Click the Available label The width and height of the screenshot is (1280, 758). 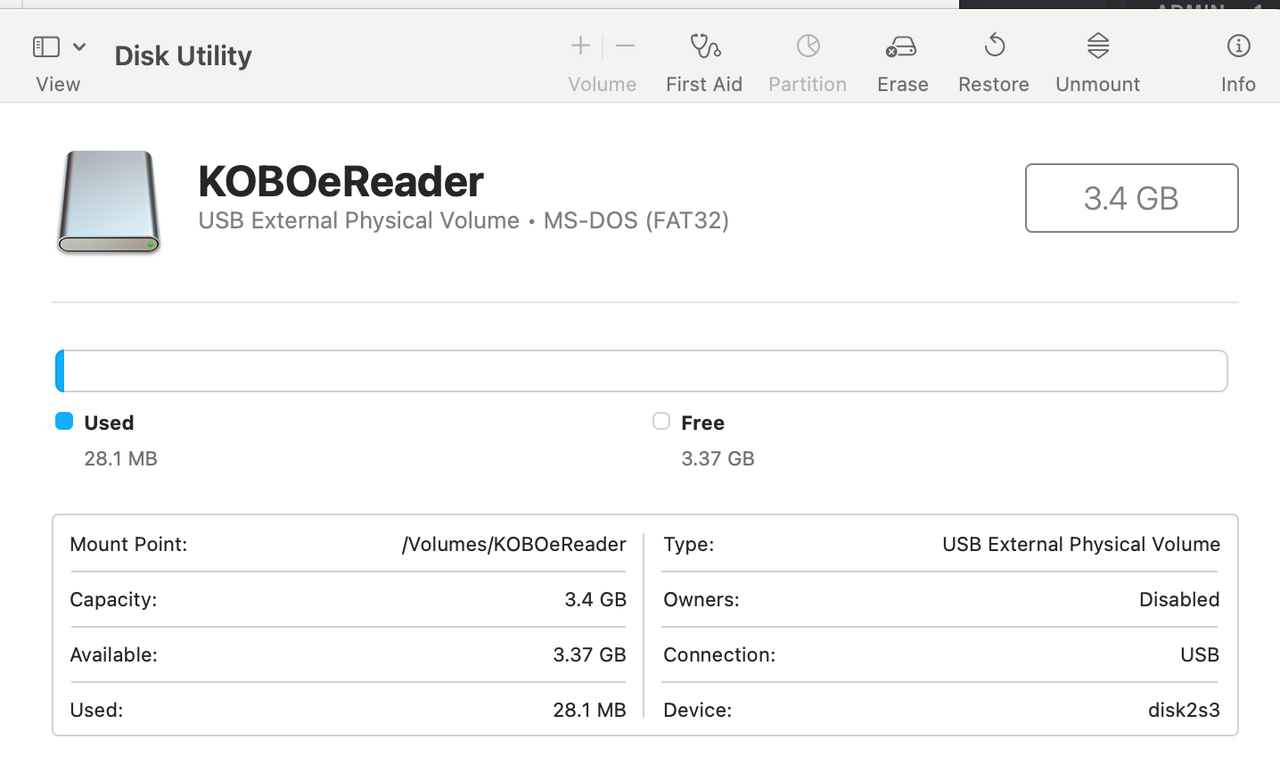coord(114,655)
